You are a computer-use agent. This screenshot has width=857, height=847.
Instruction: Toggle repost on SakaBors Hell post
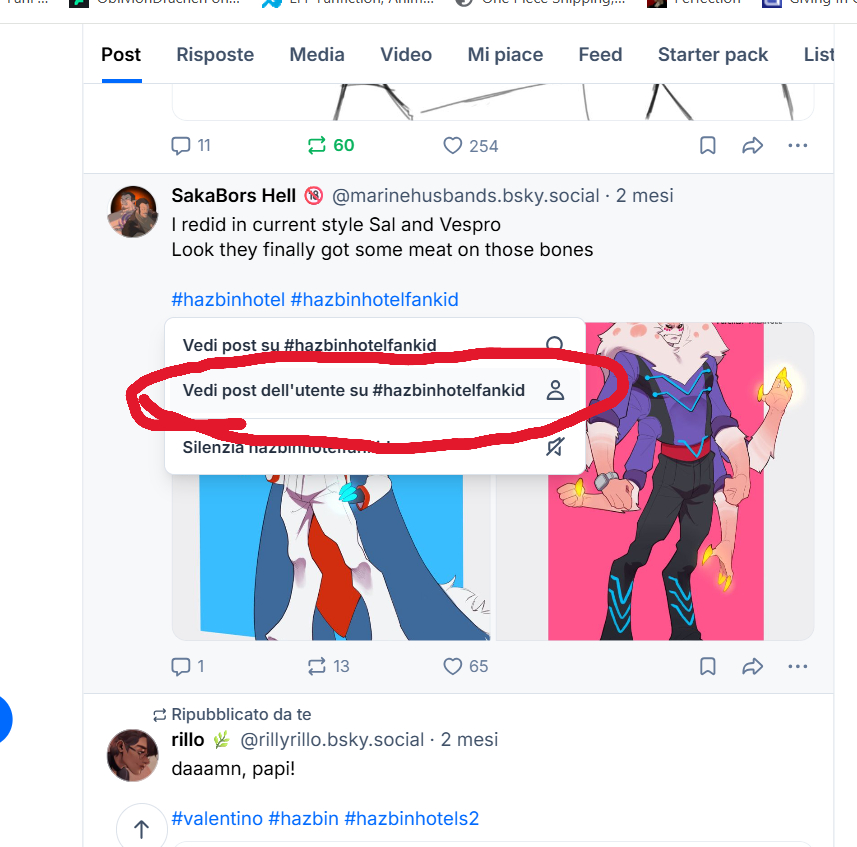pos(317,666)
